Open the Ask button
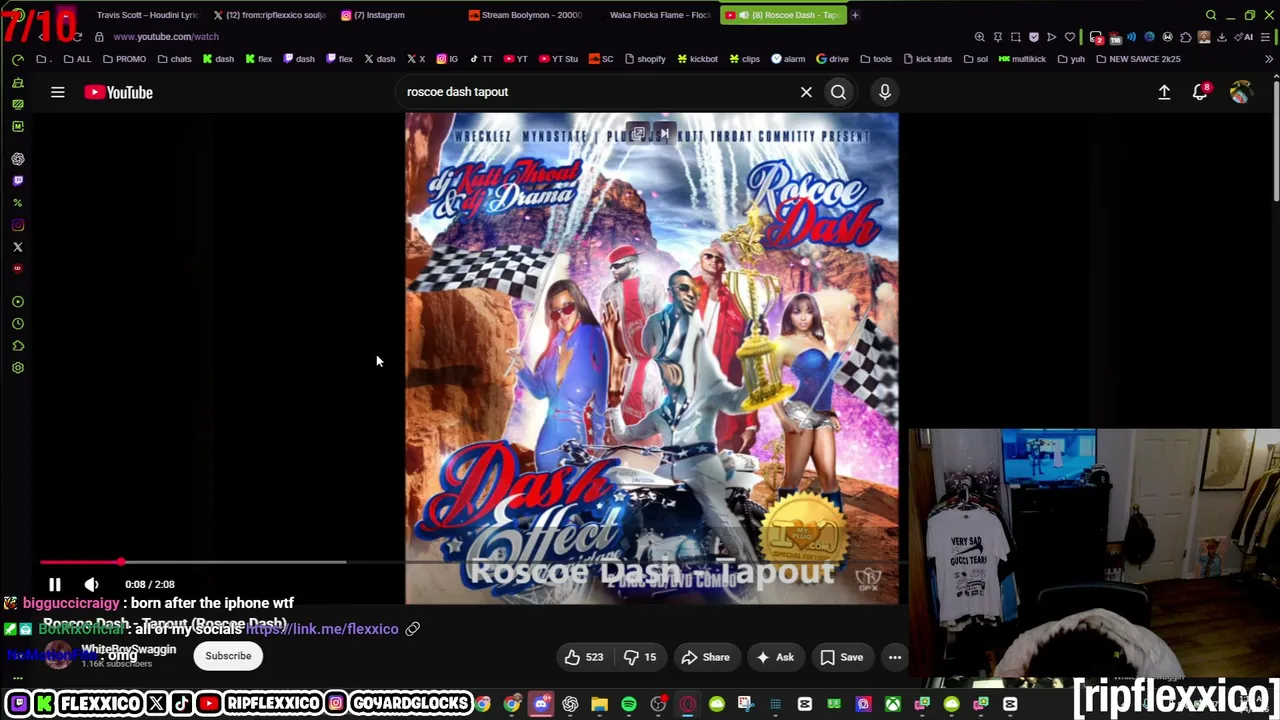This screenshot has width=1280, height=720. coord(775,657)
